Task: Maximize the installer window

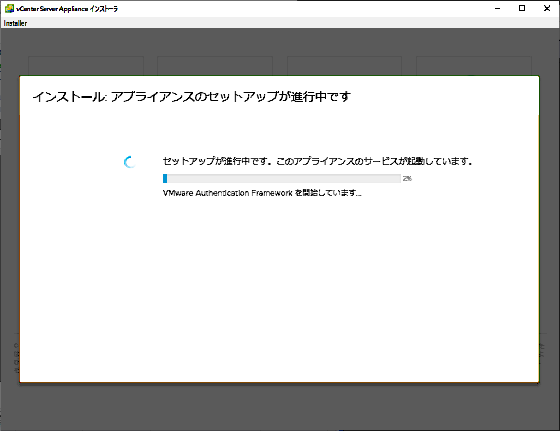Action: click(522, 8)
